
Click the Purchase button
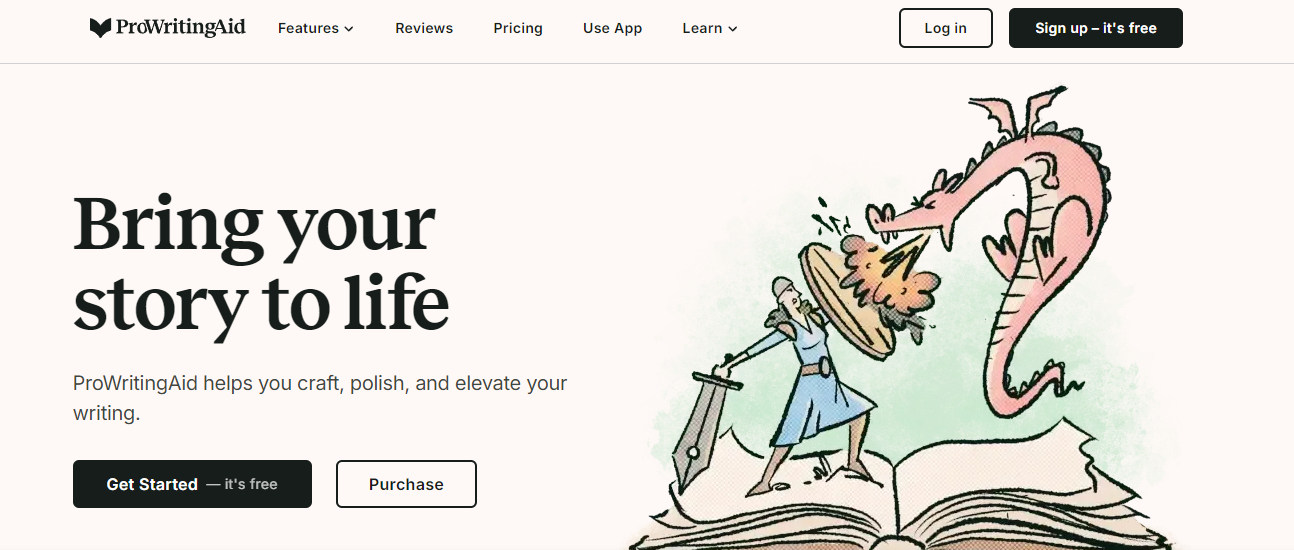[x=406, y=484]
